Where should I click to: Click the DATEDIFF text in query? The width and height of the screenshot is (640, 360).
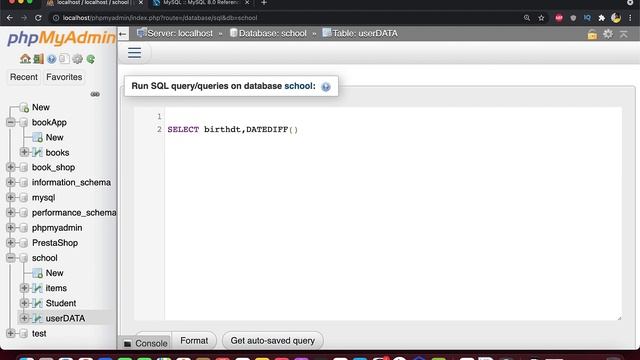point(267,129)
